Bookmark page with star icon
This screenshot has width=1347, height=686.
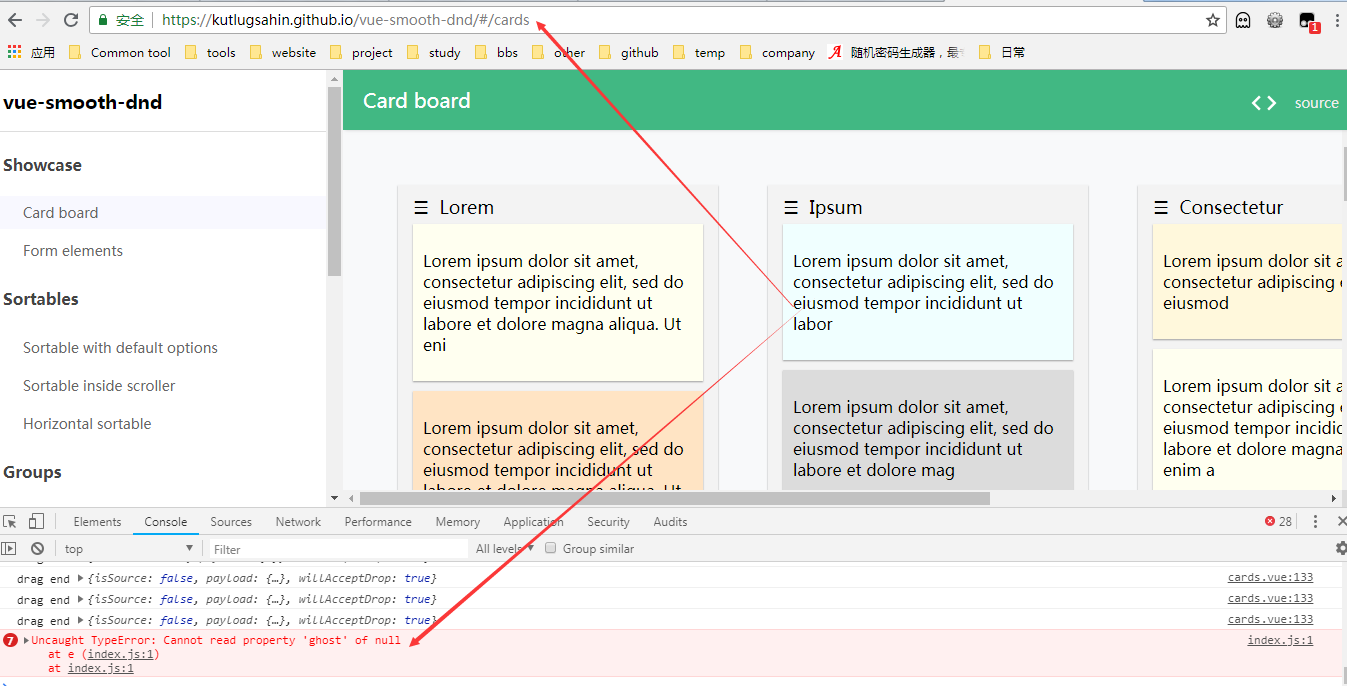(x=1213, y=20)
